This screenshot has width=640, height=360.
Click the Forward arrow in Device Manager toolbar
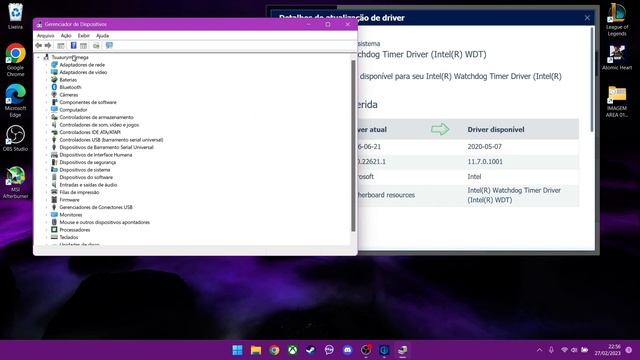tap(48, 45)
